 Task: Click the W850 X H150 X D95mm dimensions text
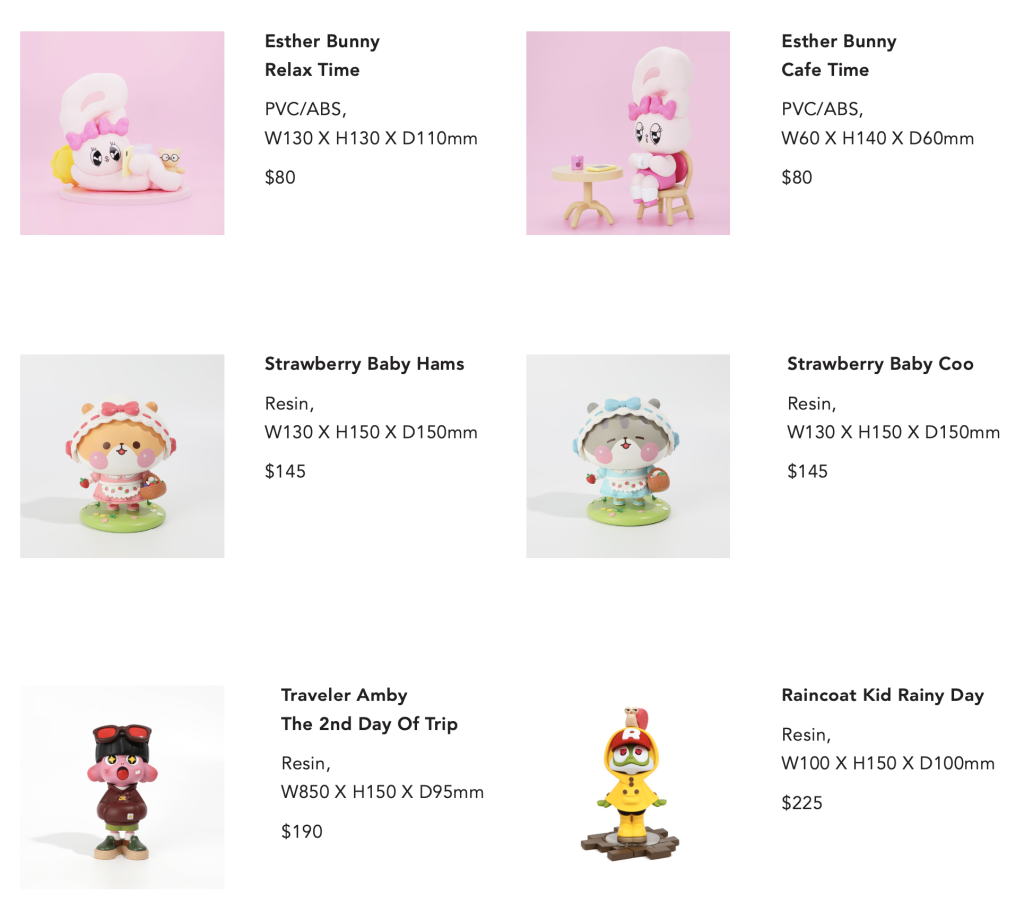(382, 792)
